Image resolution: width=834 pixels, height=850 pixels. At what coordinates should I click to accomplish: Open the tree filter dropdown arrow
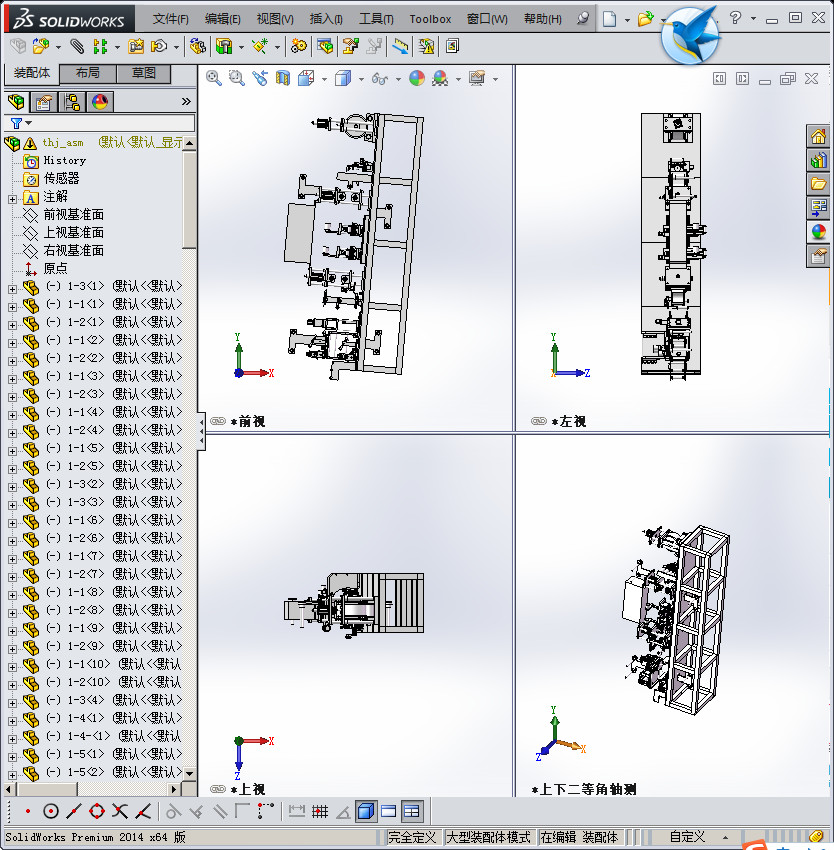pyautogui.click(x=29, y=124)
